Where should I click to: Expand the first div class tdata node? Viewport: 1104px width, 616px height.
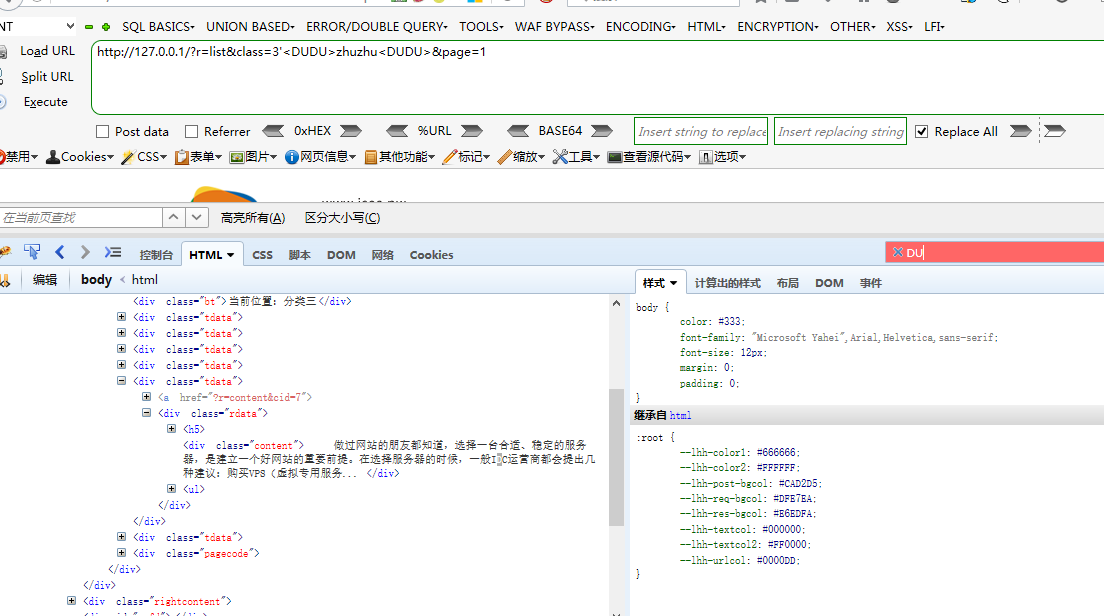(x=121, y=317)
